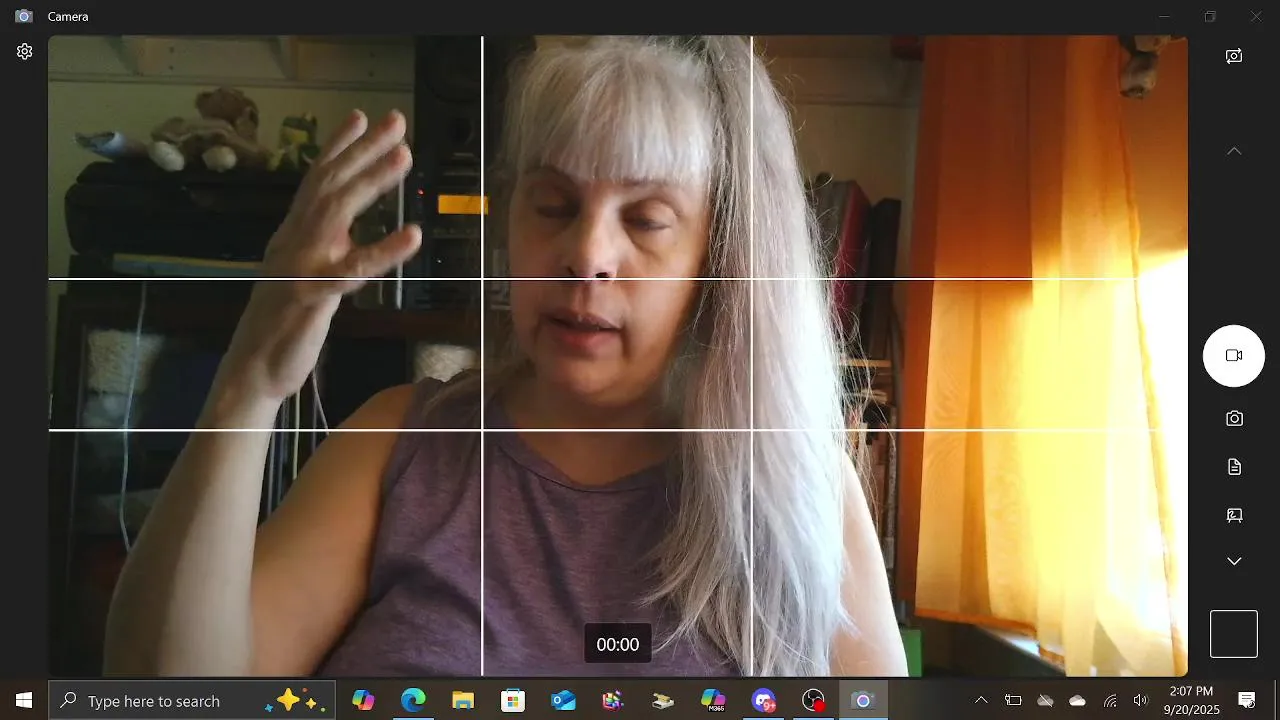The image size is (1280, 720).
Task: Open the chat app with 9+ badge
Action: [x=764, y=701]
